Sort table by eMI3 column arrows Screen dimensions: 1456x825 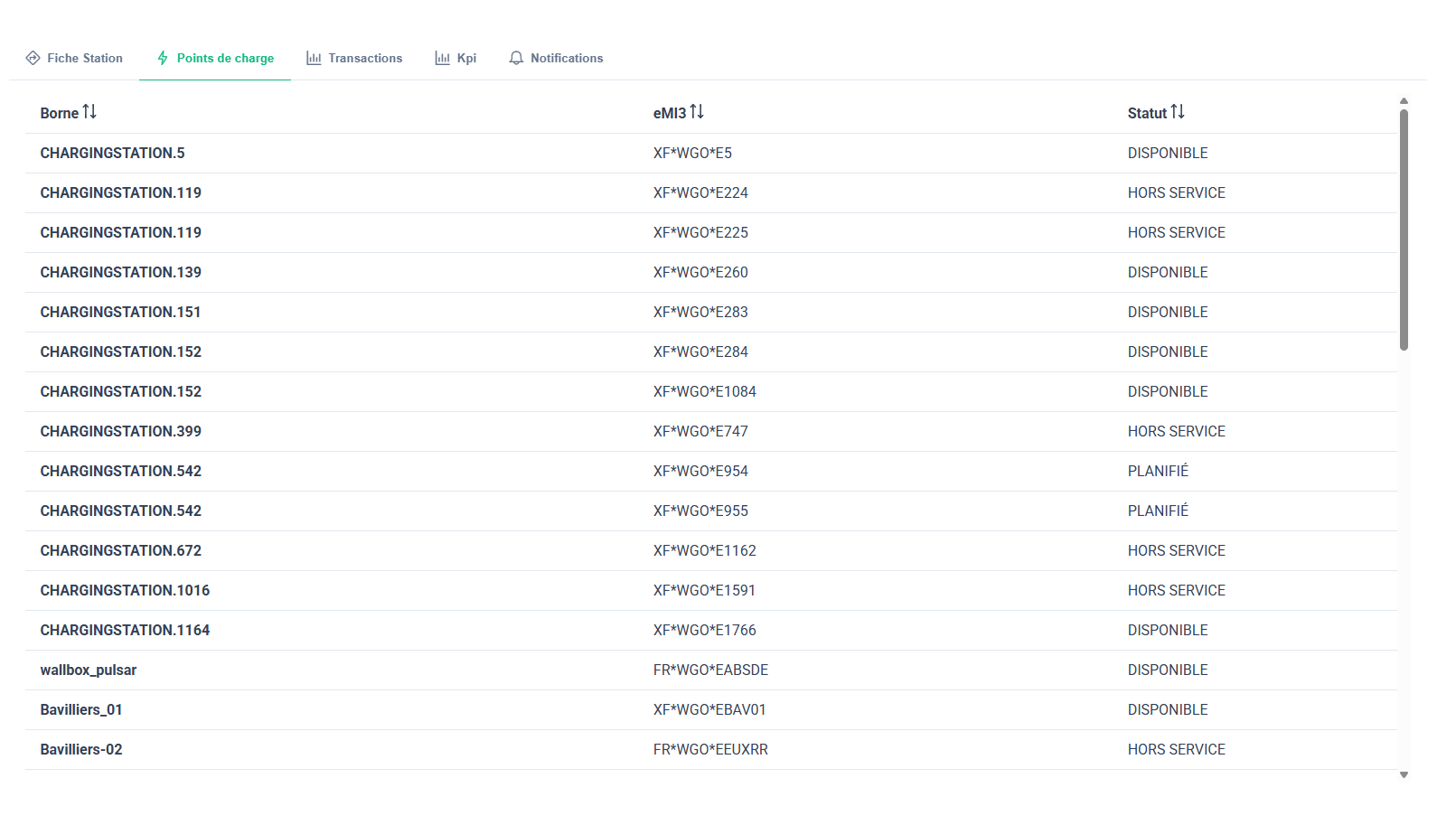pos(697,112)
